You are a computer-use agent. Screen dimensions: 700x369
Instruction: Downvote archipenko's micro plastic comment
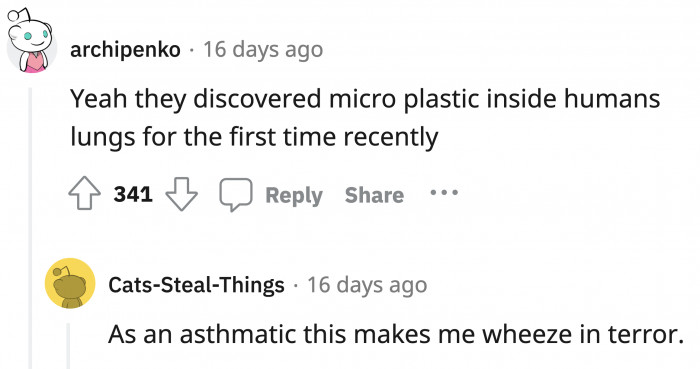click(182, 195)
